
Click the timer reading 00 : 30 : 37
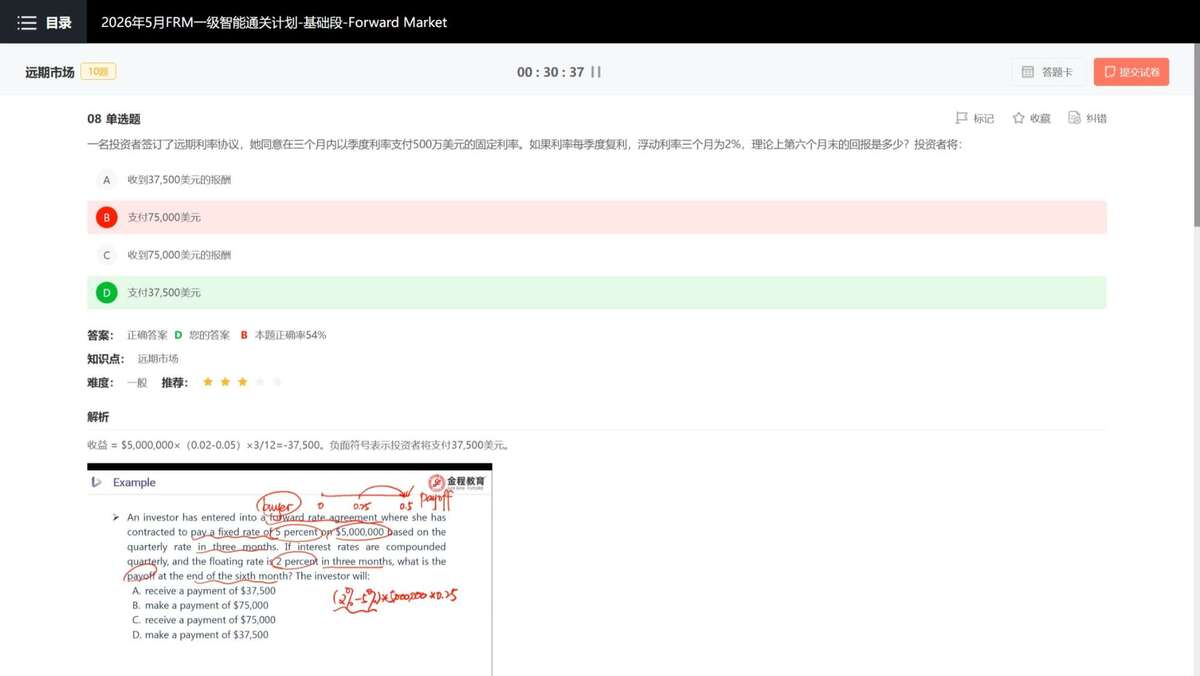tap(550, 72)
